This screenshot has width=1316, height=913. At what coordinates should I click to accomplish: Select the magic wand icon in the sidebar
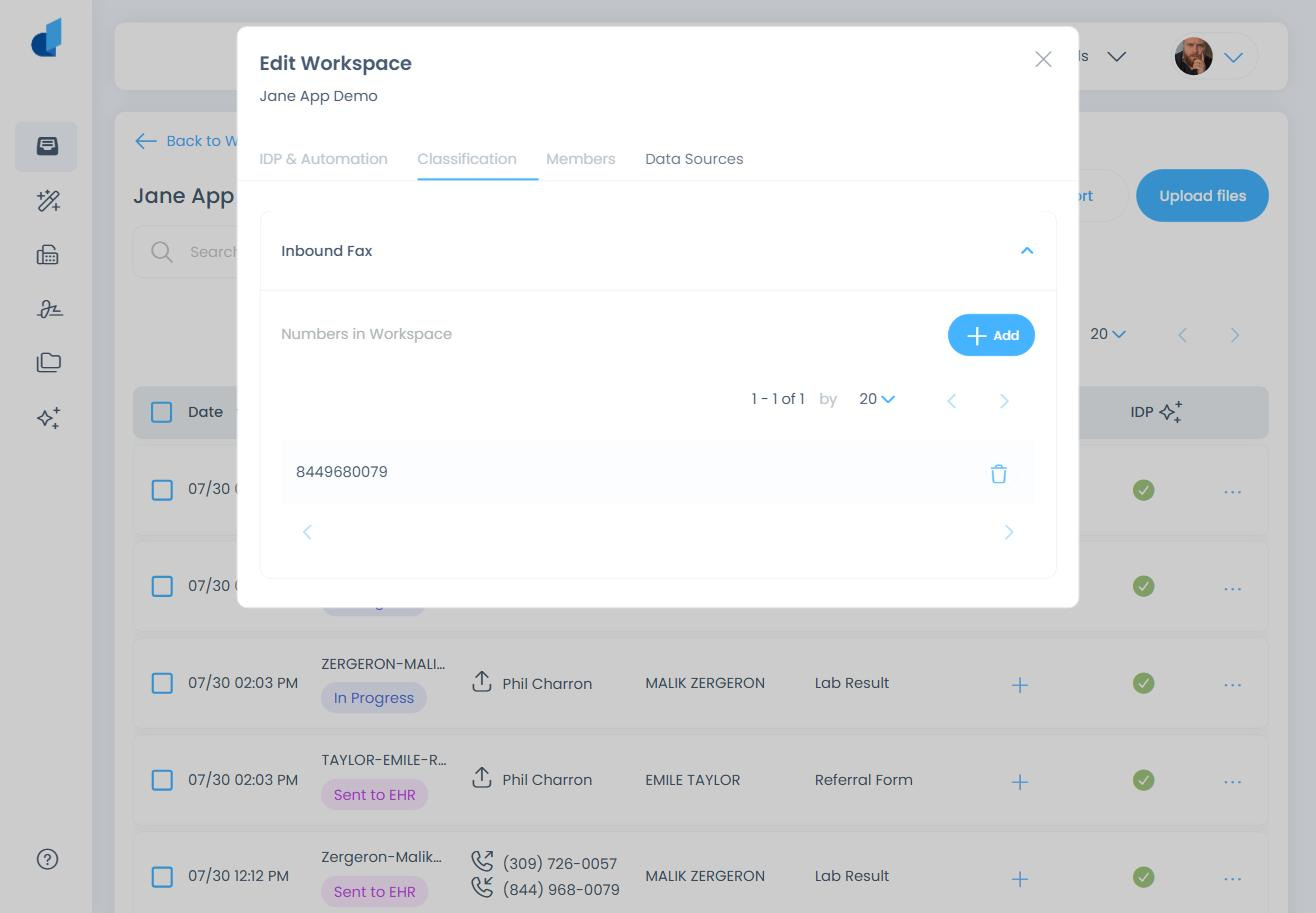click(x=48, y=201)
